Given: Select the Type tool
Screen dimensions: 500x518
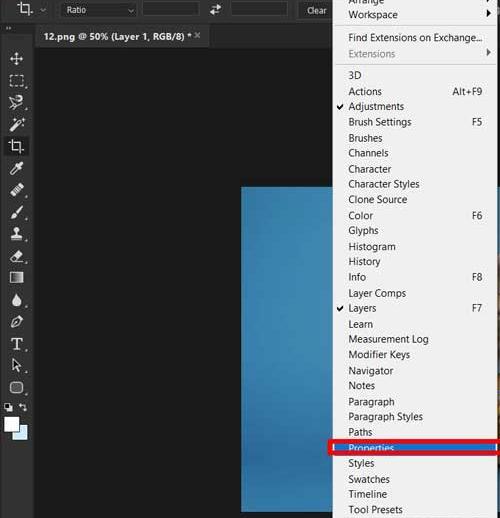Looking at the screenshot, I should (16, 344).
